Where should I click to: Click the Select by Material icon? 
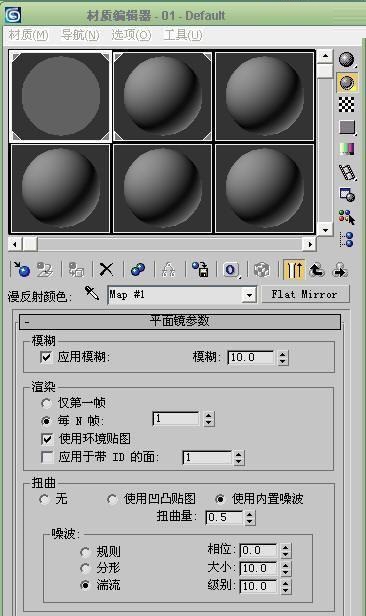(347, 217)
